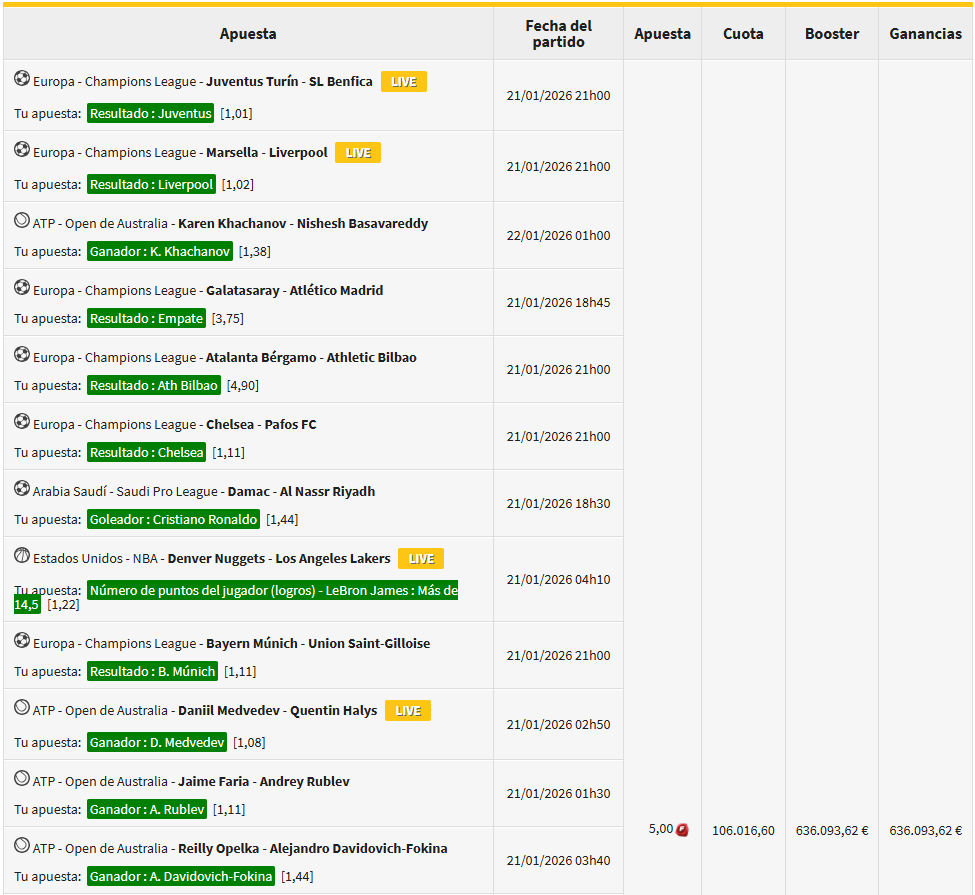Click the narrow 'Apuesta' stake column header

tap(662, 34)
